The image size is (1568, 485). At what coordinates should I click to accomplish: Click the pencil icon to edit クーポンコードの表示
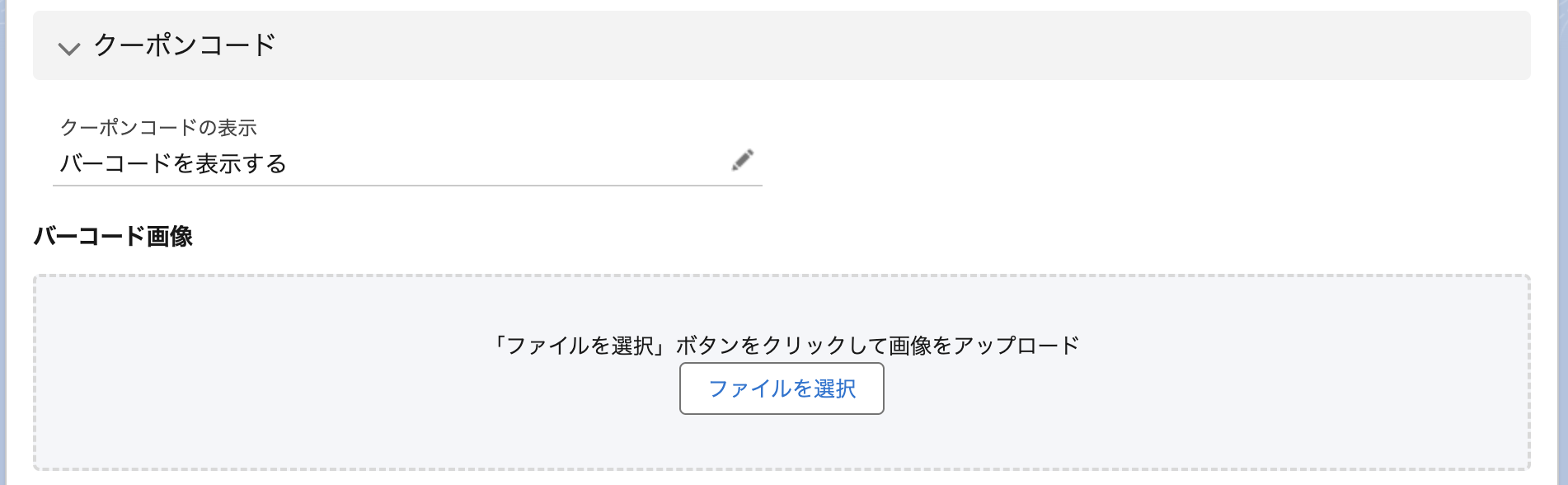pyautogui.click(x=742, y=160)
